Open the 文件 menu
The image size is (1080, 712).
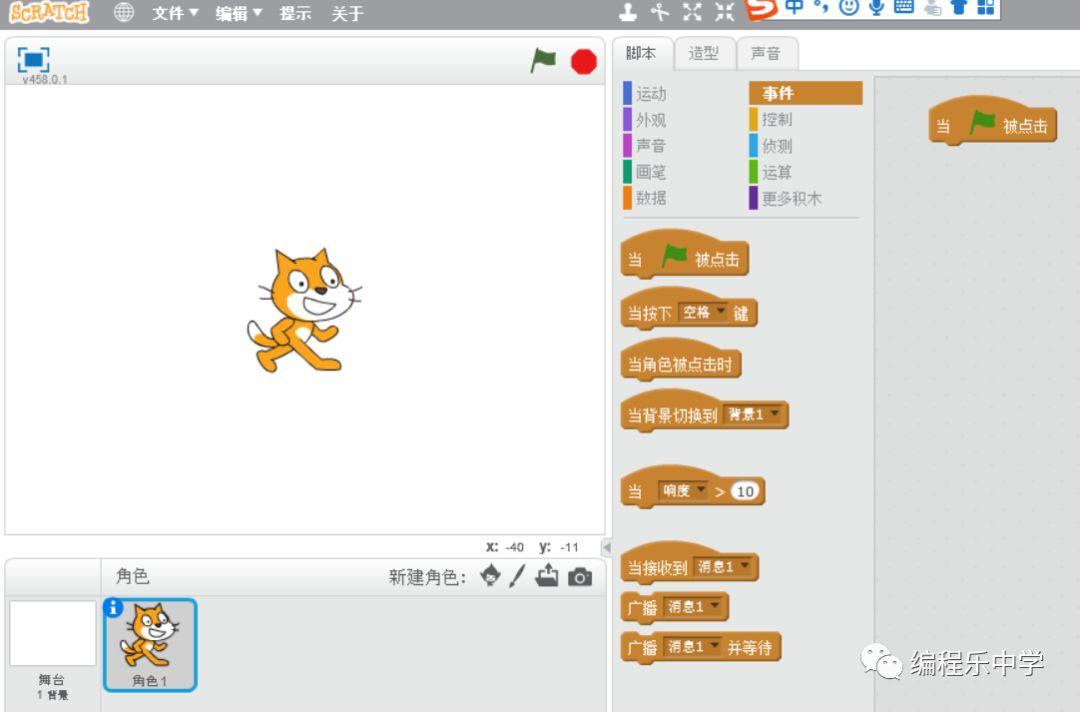pos(175,13)
